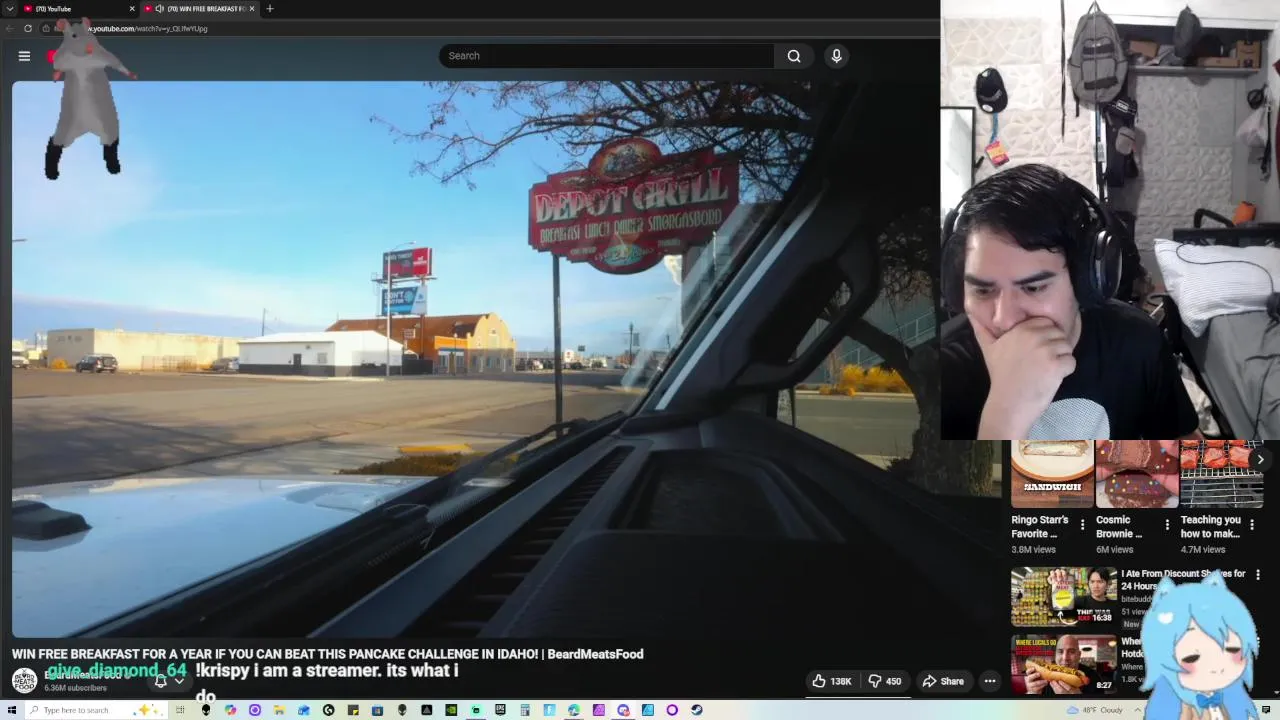Open the colorful Copilot taskbar icon
1280x720 pixels.
(230, 710)
